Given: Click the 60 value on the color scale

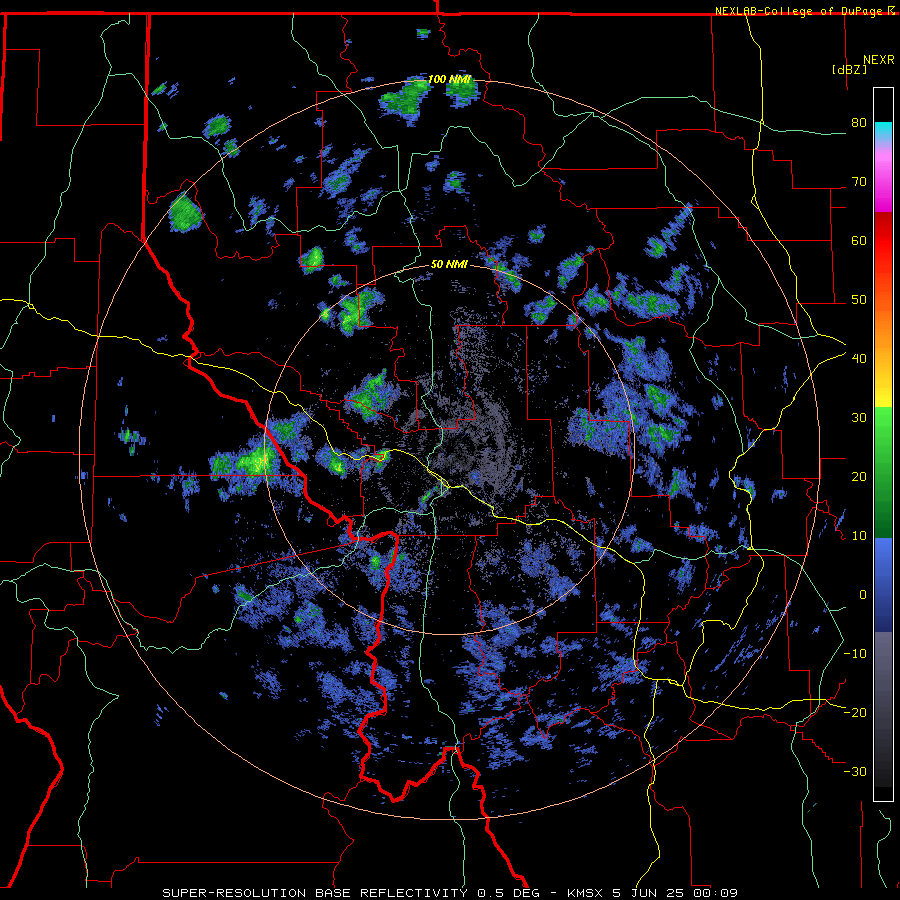Looking at the screenshot, I should tap(859, 240).
